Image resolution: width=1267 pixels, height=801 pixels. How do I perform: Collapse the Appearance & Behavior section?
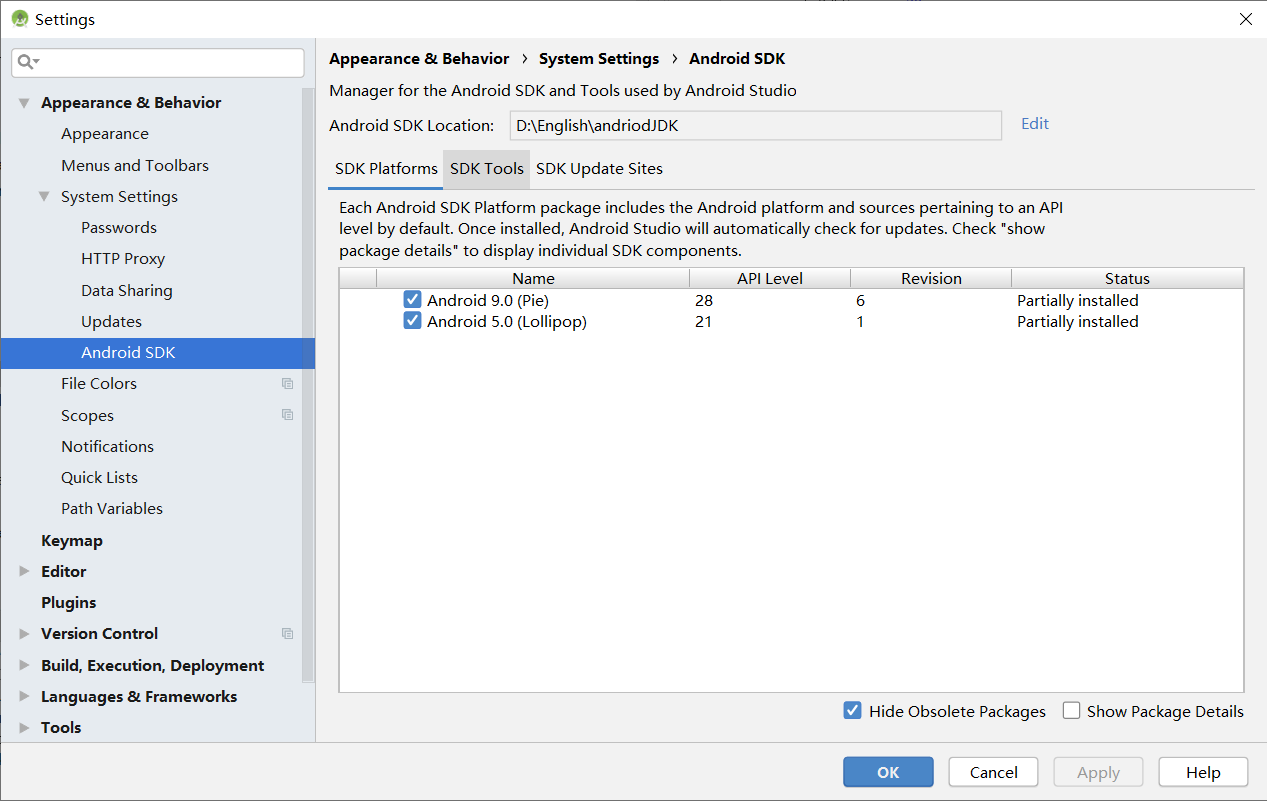[x=24, y=103]
